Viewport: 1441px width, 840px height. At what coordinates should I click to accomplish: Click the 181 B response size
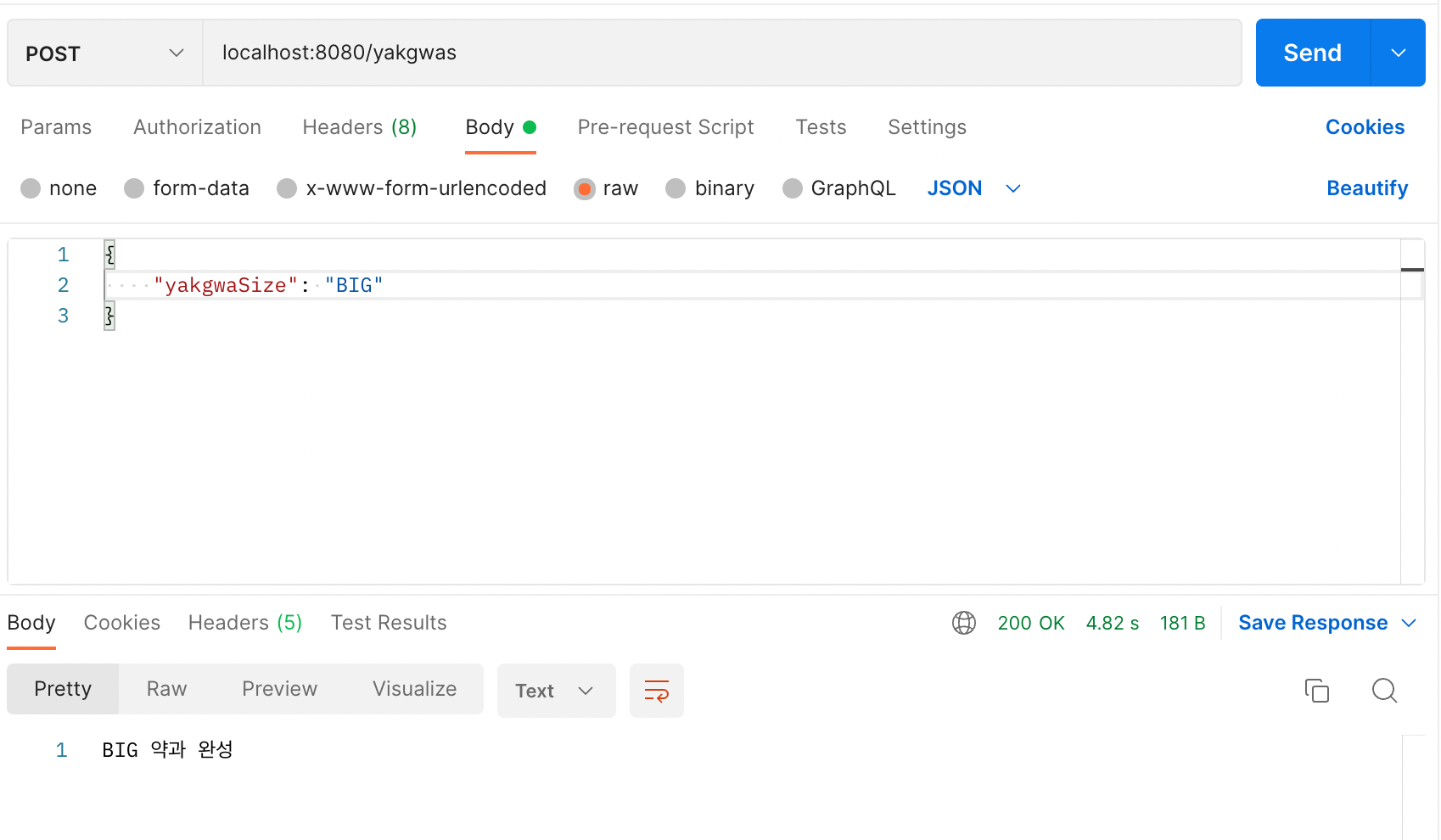click(1182, 623)
